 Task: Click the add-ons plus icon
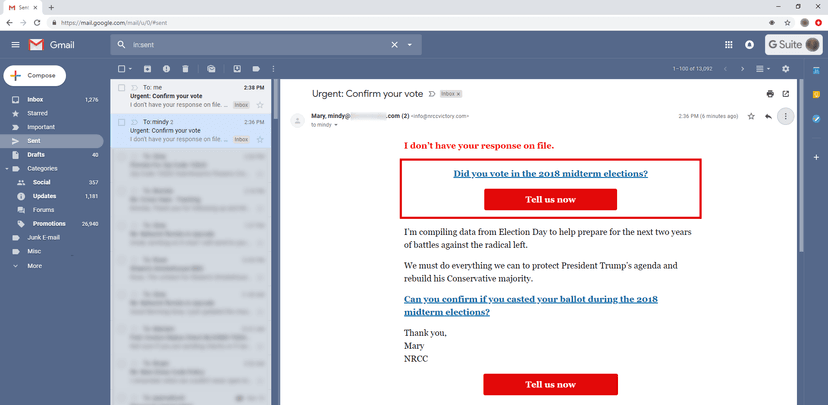click(x=816, y=157)
